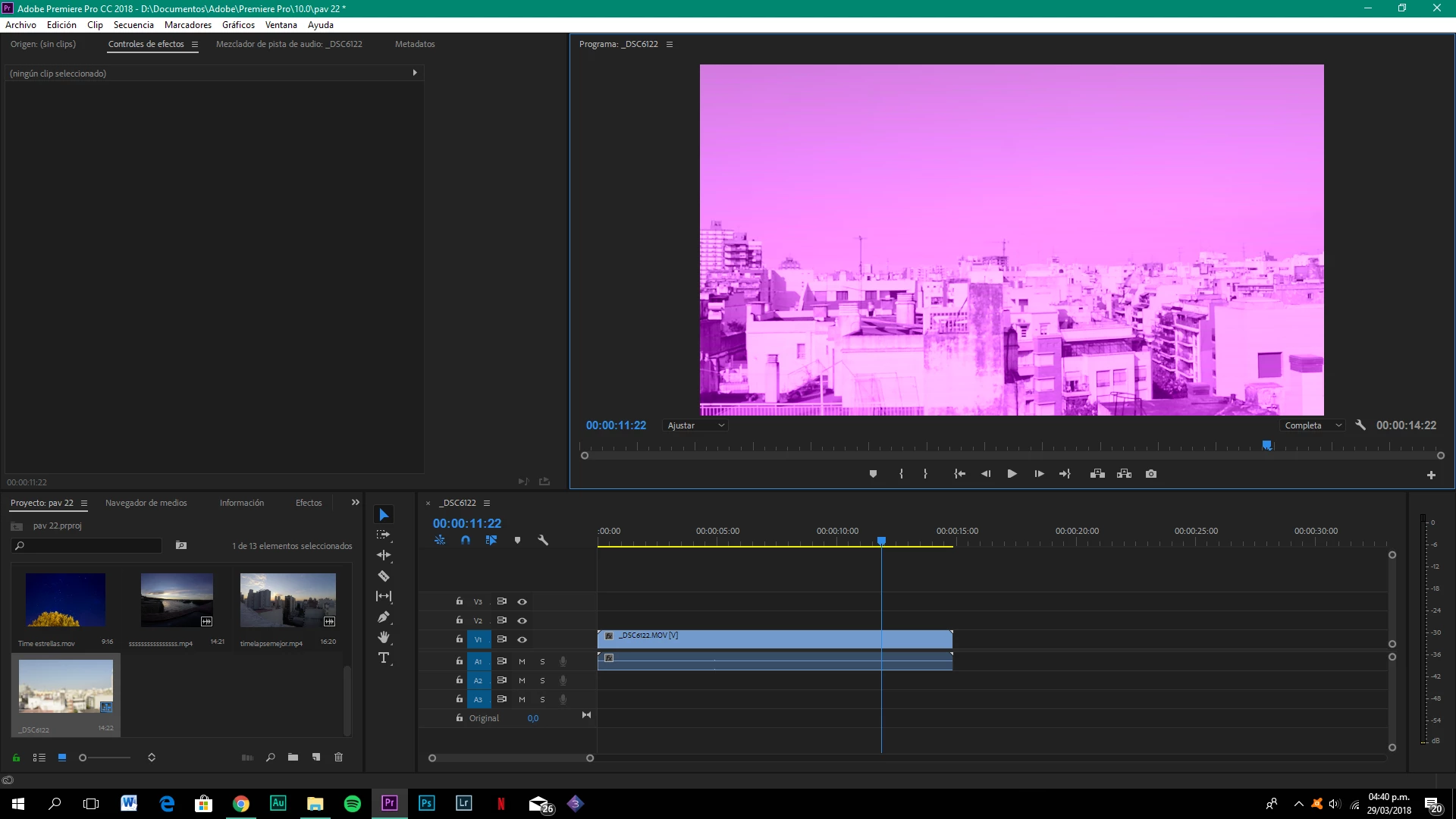Image resolution: width=1456 pixels, height=819 pixels.
Task: Switch to the Efectos tab
Action: click(x=309, y=503)
